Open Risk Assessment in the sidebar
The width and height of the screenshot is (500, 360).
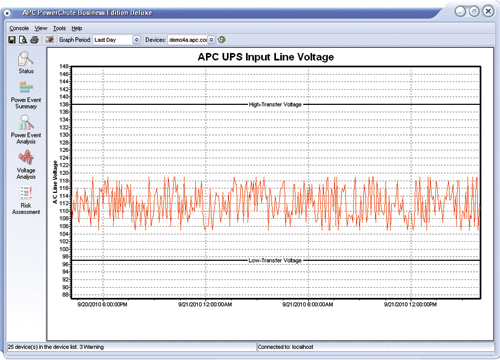pyautogui.click(x=26, y=200)
